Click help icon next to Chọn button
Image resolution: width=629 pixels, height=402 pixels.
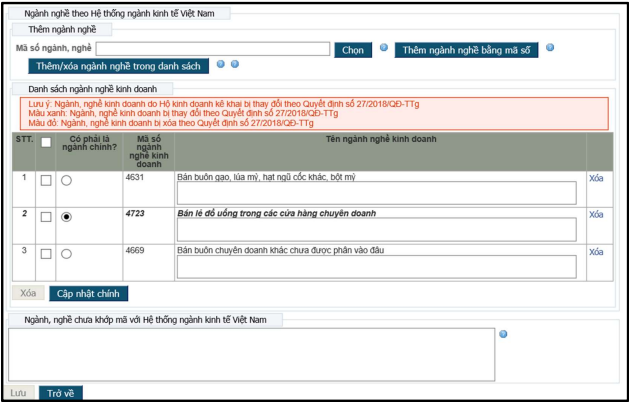tap(384, 48)
